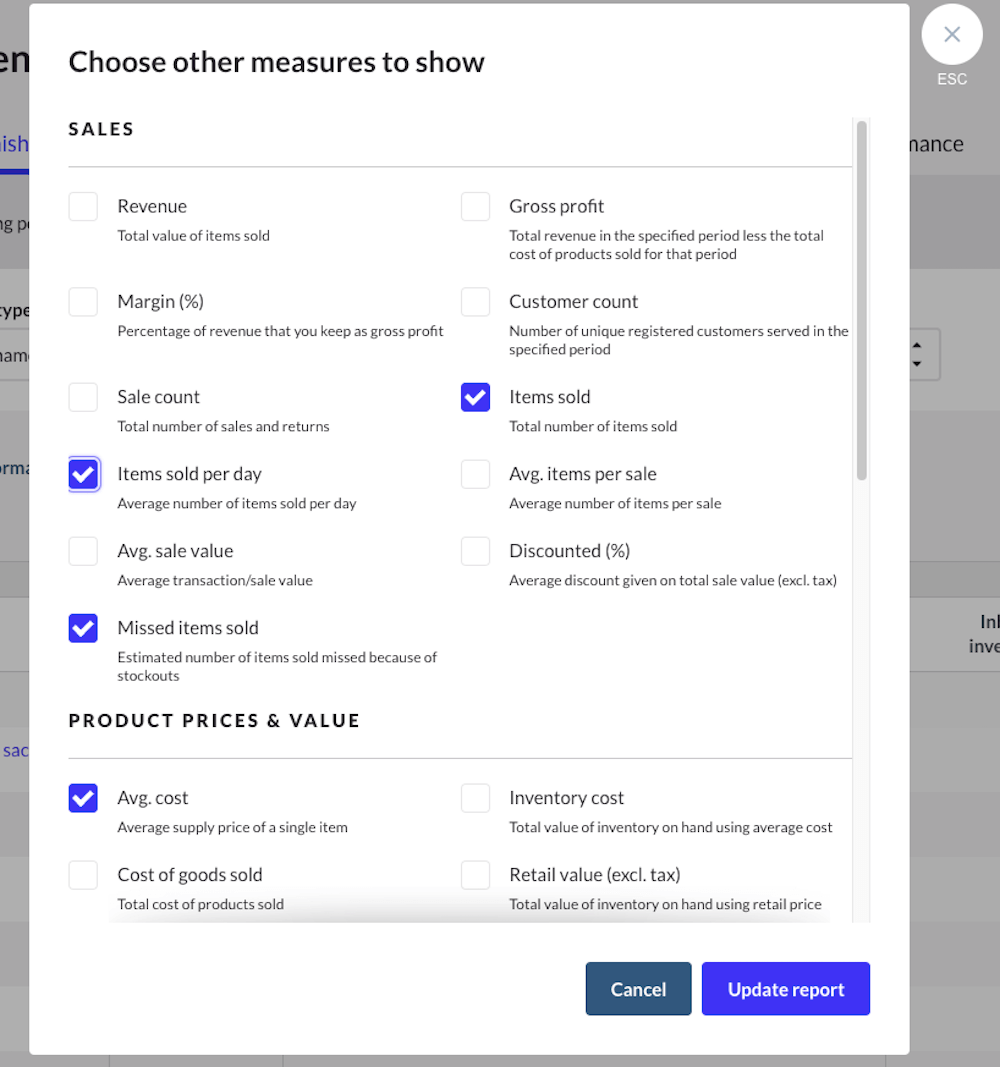Open the sort stepper arrows behind dialog
The width and height of the screenshot is (1000, 1067).
coord(918,355)
